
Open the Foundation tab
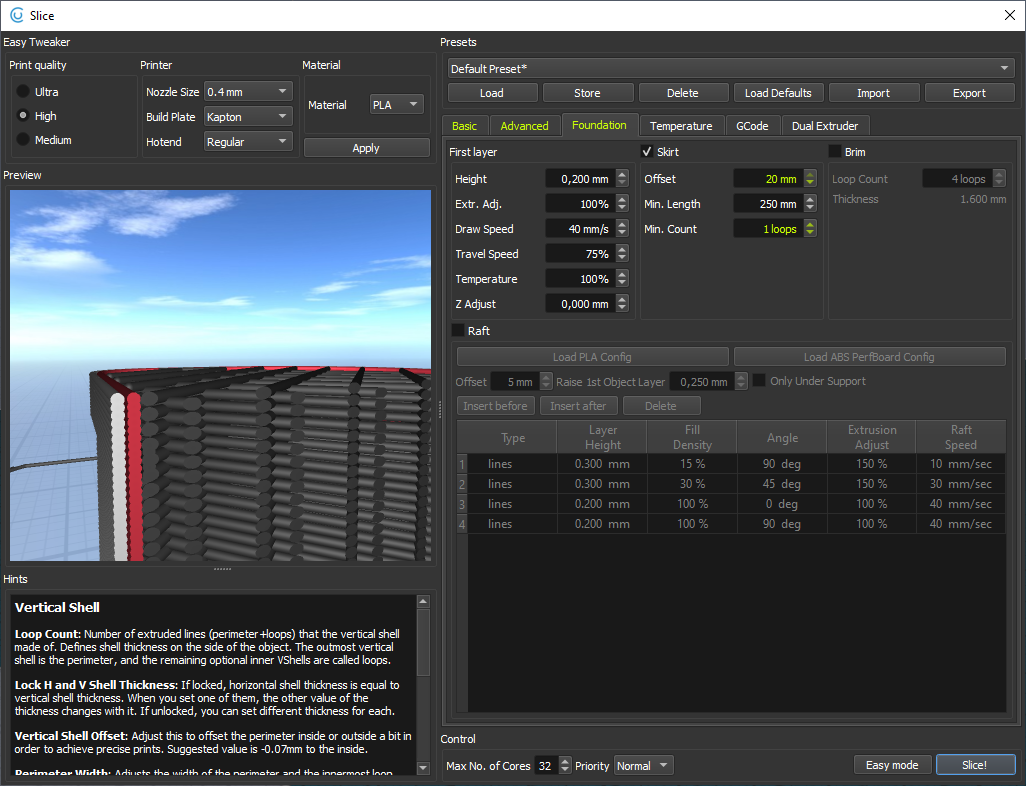click(x=599, y=125)
